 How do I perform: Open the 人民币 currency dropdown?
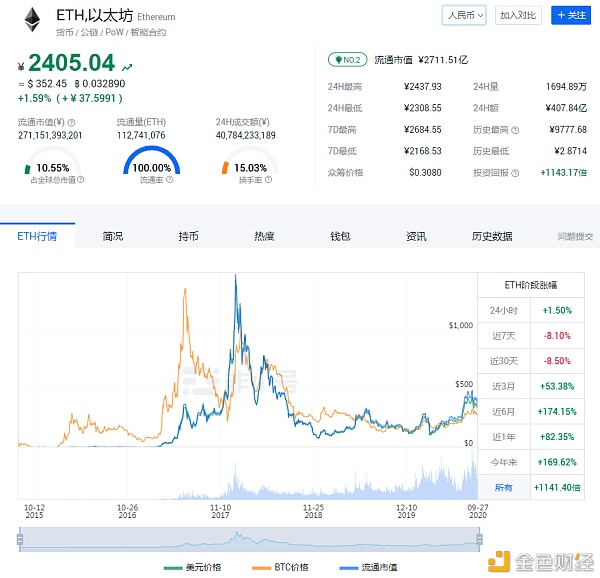(x=464, y=15)
